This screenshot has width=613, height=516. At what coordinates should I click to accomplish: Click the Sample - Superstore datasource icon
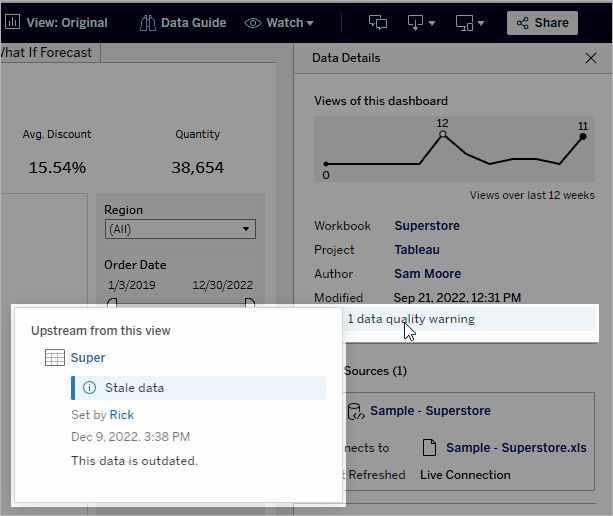[356, 411]
